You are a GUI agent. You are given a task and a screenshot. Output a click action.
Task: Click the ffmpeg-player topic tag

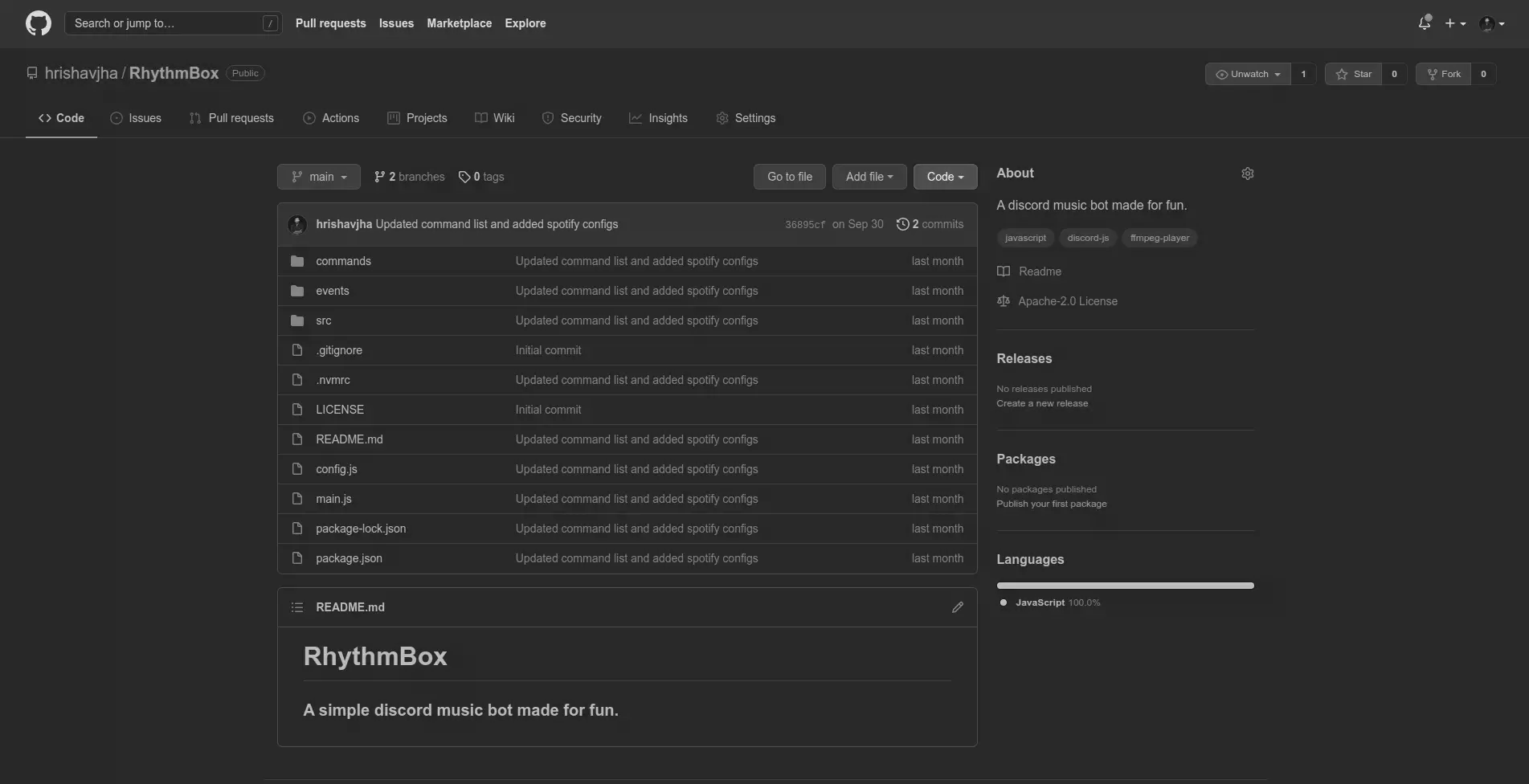pyautogui.click(x=1159, y=238)
